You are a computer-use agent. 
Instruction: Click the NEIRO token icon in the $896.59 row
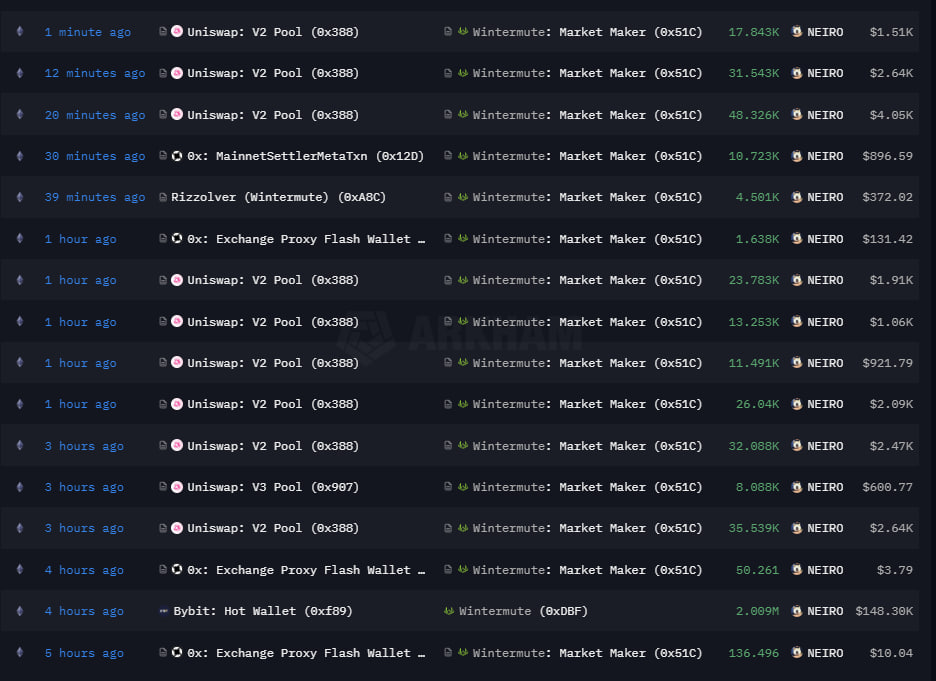797,156
